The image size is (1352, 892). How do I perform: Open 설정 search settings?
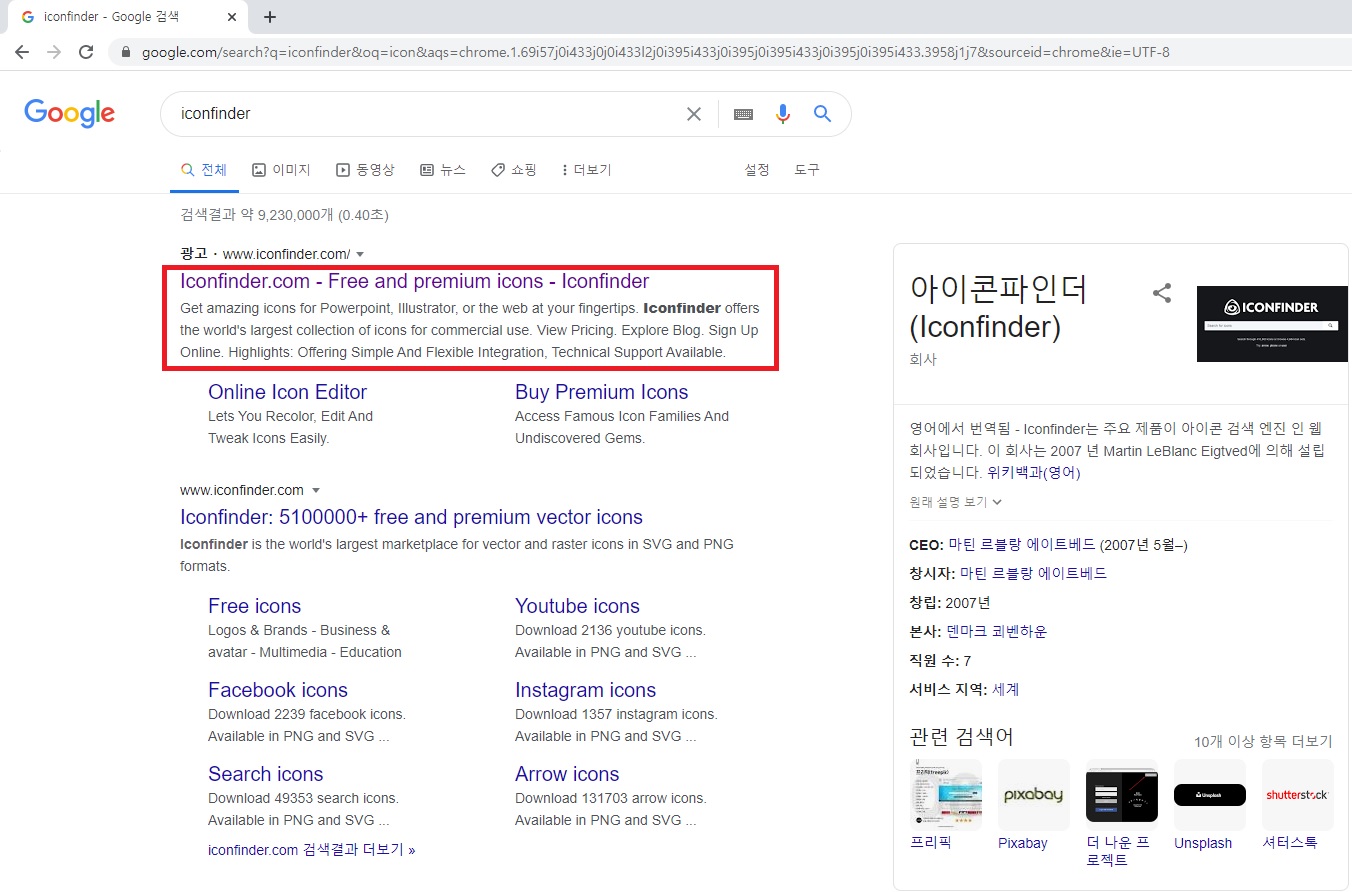pos(757,170)
